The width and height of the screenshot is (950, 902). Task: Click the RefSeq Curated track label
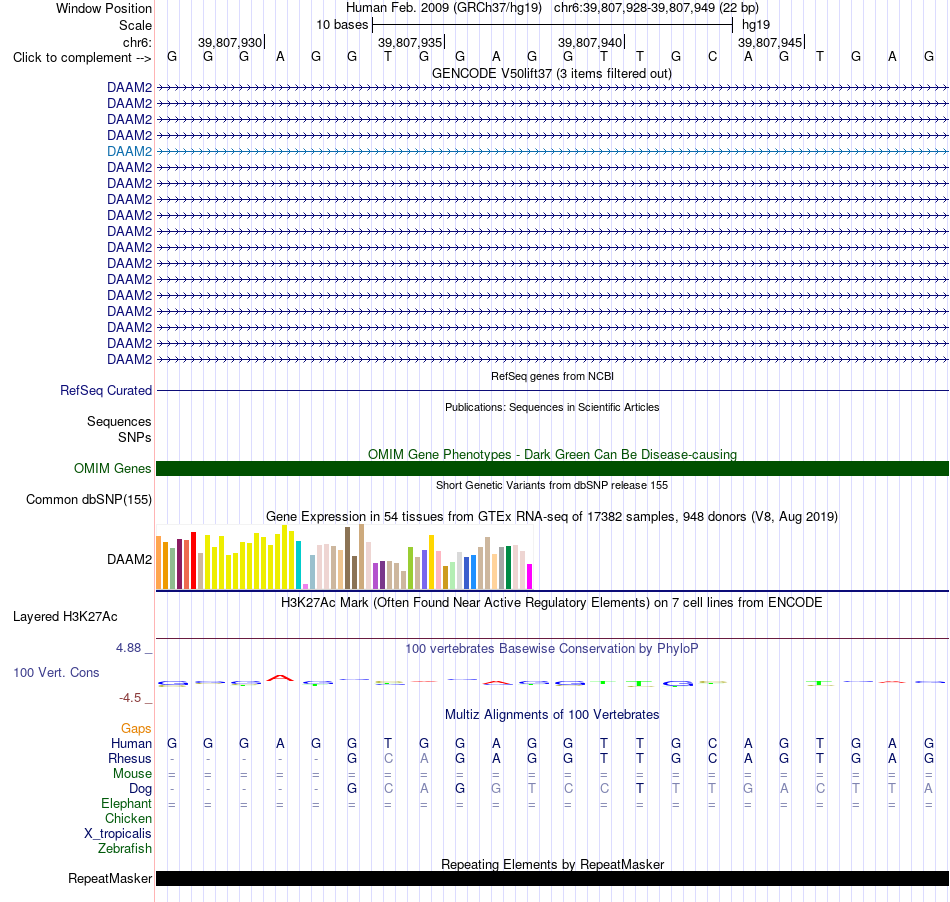(x=105, y=391)
